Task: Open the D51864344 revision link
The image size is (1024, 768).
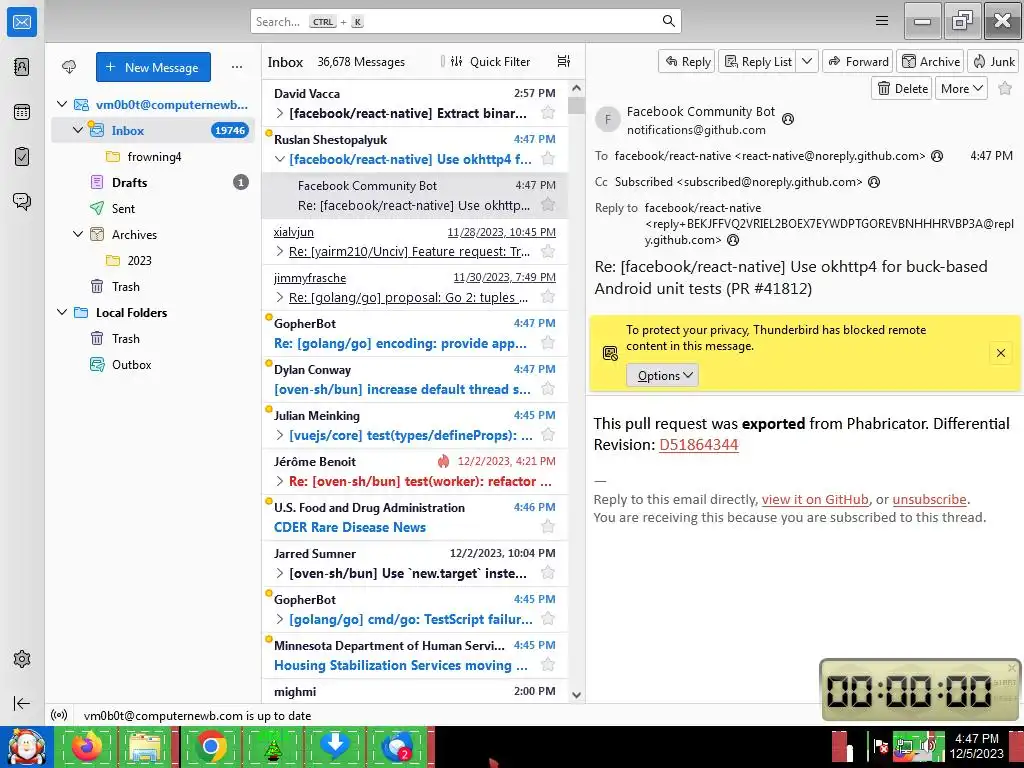Action: pos(699,445)
